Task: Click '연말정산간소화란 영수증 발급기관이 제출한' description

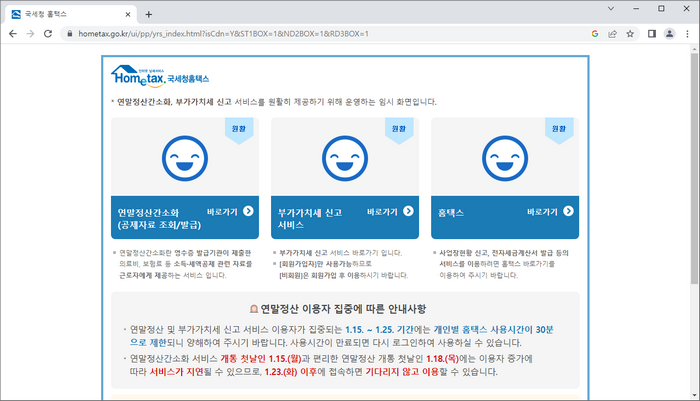Action: click(x=185, y=253)
